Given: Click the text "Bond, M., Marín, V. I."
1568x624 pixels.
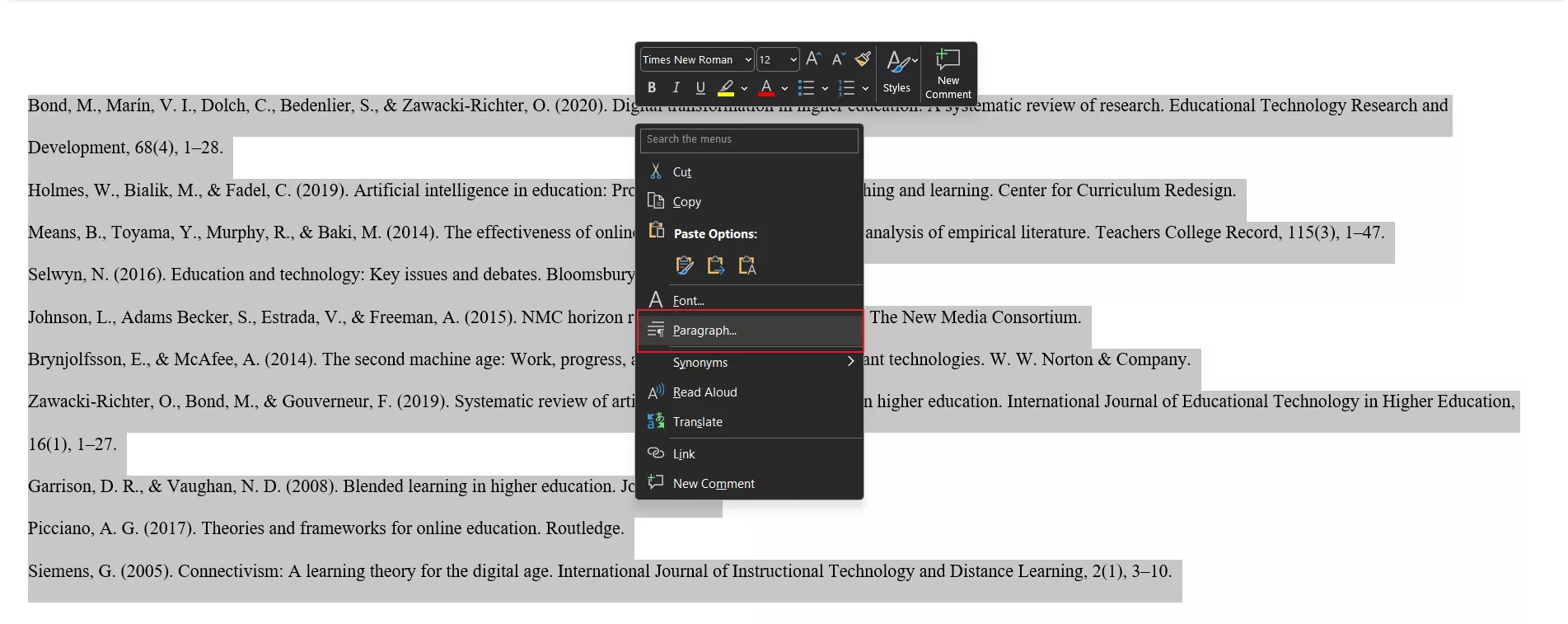Looking at the screenshot, I should (110, 106).
